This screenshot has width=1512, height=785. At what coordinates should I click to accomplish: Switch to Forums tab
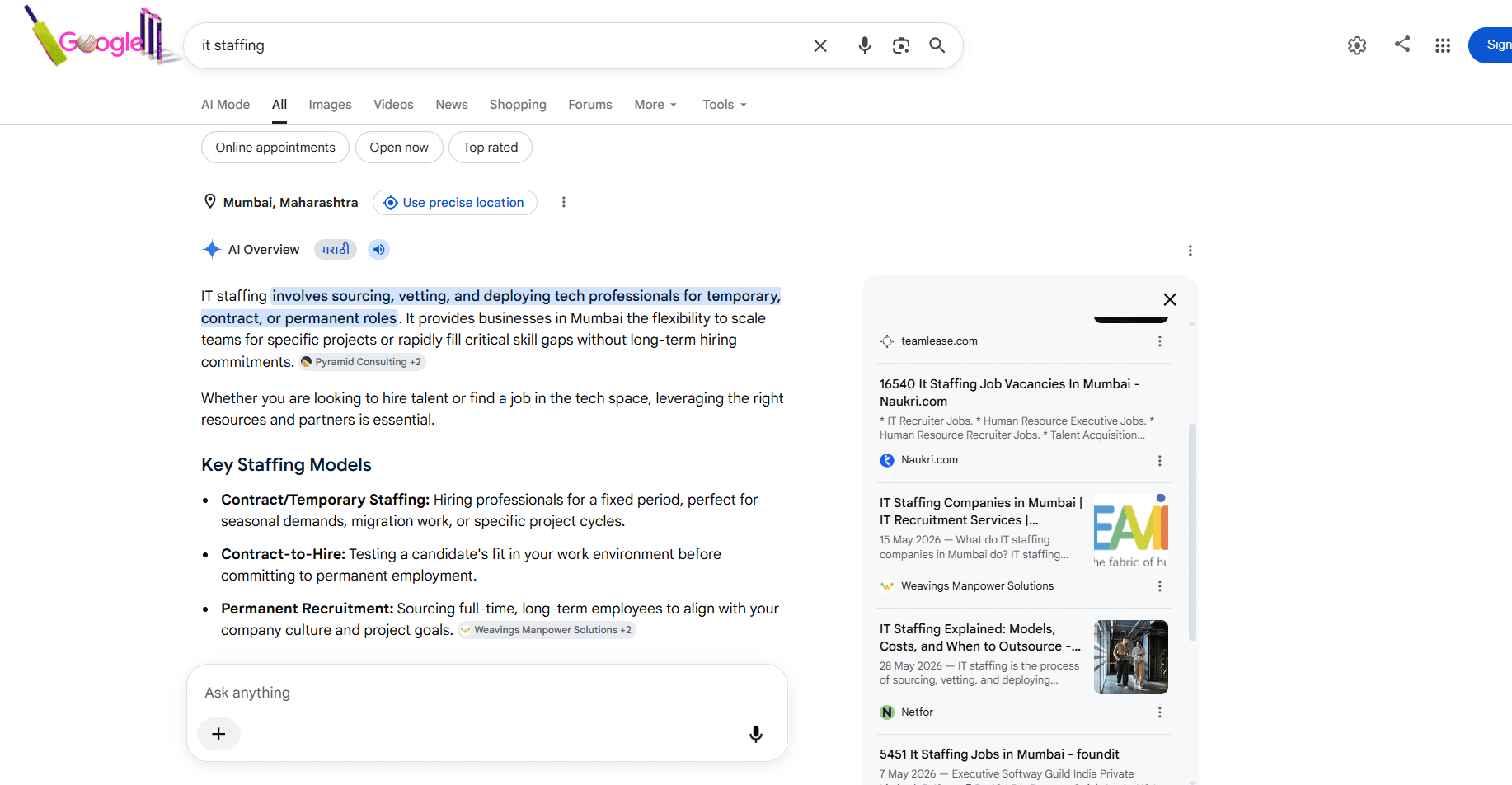pyautogui.click(x=590, y=105)
